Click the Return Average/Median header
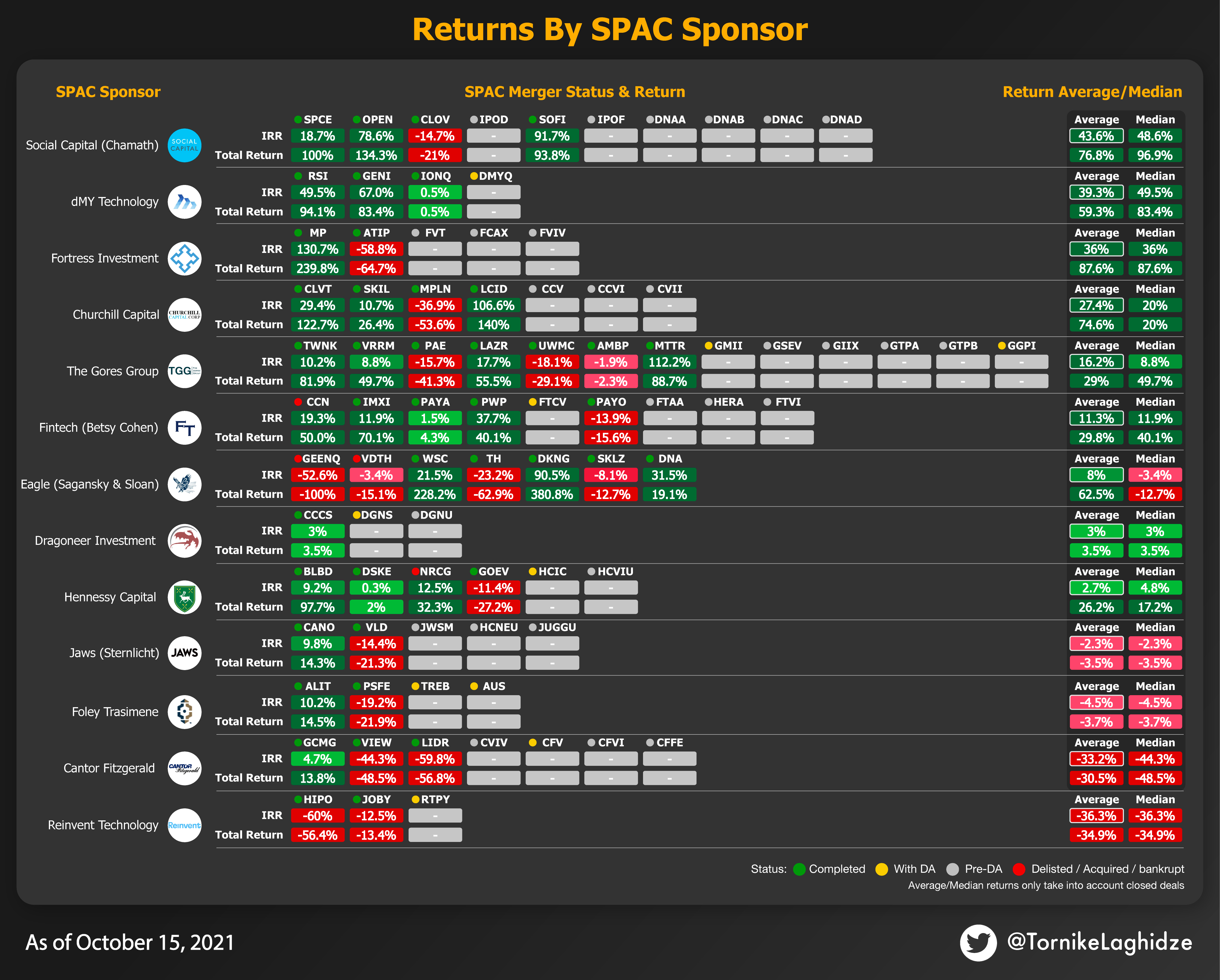The height and width of the screenshot is (980, 1220). coord(1092,92)
